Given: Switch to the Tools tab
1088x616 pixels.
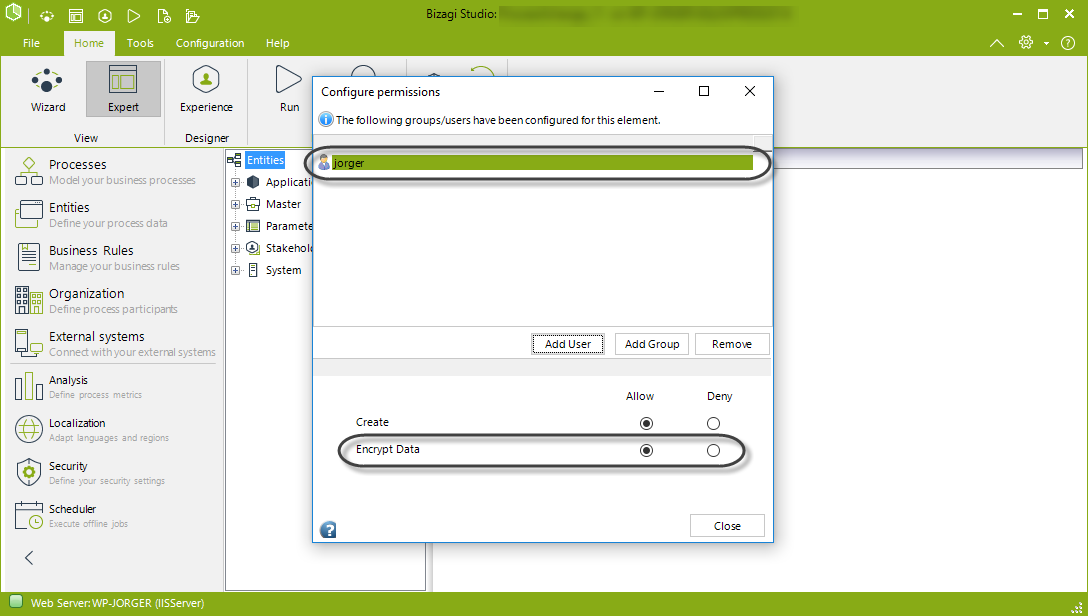Looking at the screenshot, I should (x=140, y=43).
